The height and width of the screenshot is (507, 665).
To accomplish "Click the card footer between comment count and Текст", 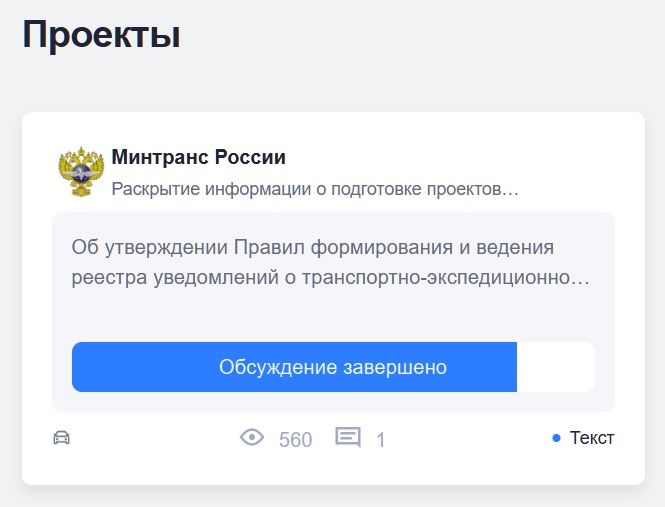I will [465, 438].
